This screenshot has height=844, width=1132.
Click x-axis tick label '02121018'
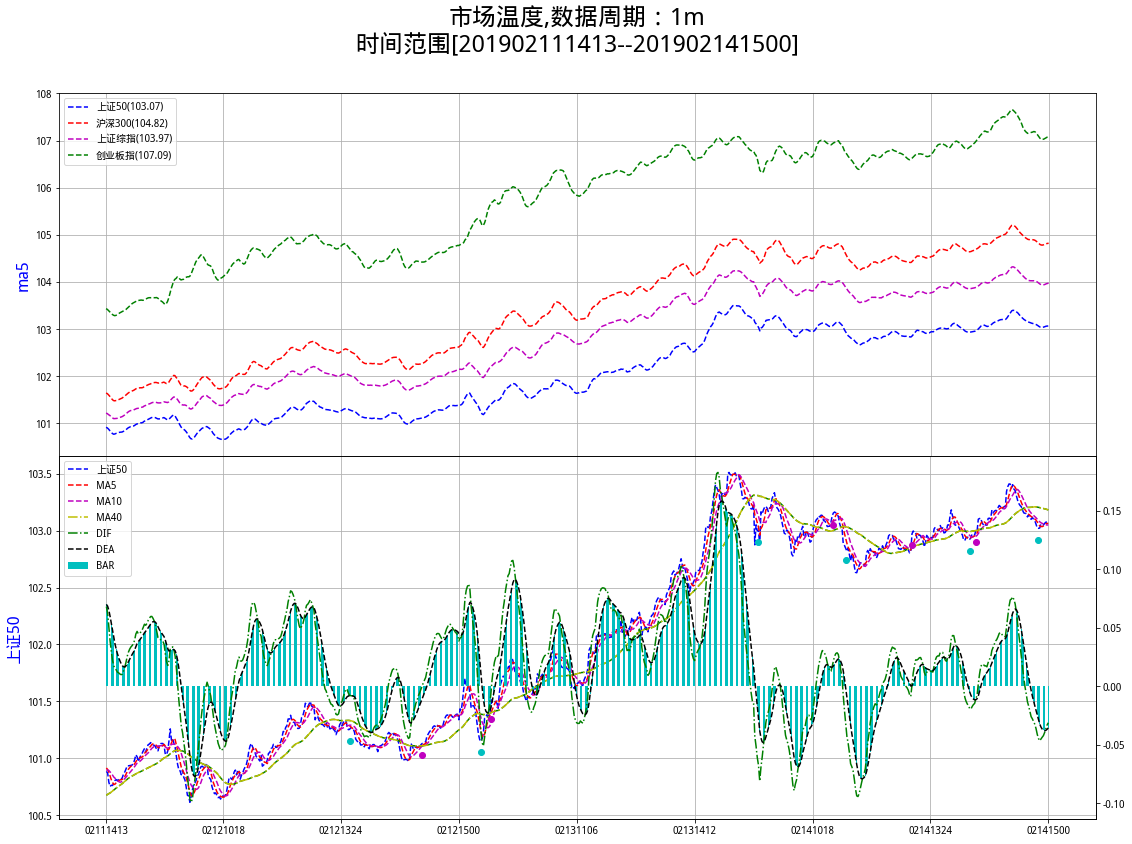(x=223, y=830)
